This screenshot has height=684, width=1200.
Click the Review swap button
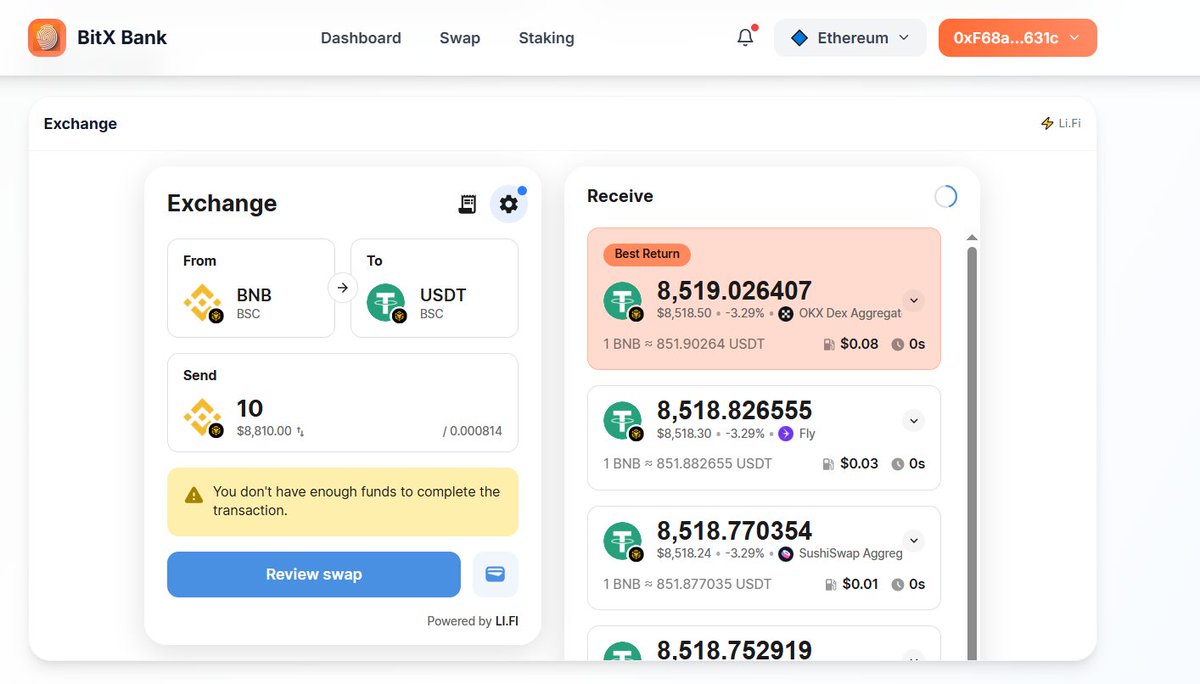click(314, 574)
